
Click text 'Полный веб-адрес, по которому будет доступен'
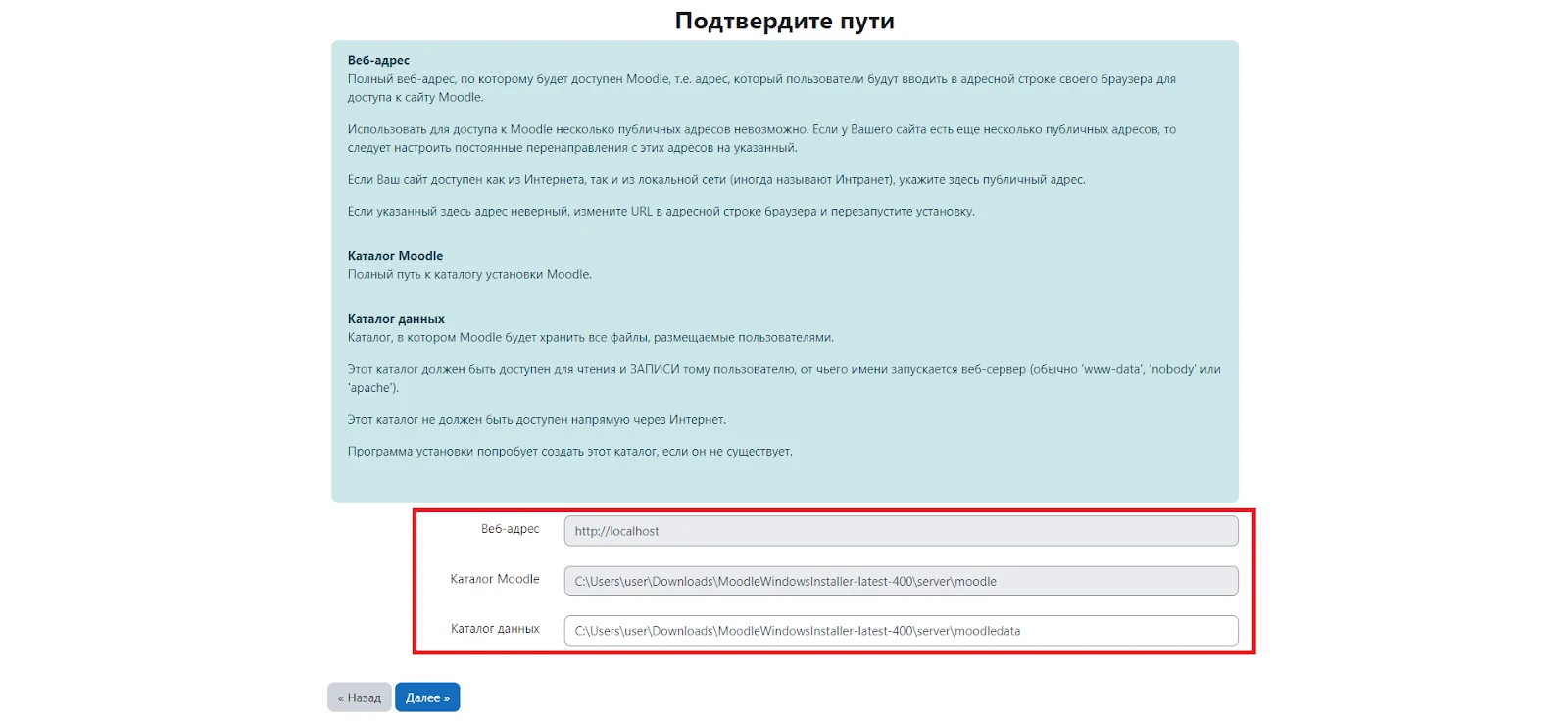click(x=484, y=79)
